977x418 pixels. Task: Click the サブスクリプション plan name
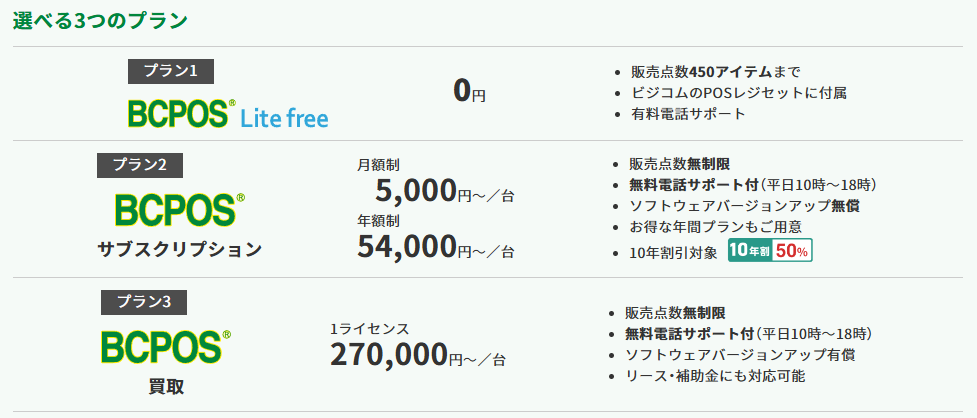[179, 249]
